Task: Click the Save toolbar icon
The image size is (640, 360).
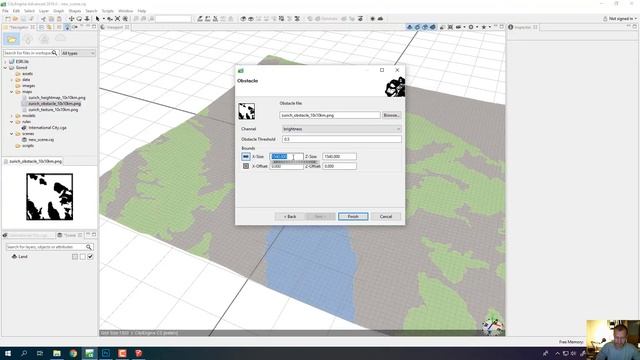Action: click(23, 19)
